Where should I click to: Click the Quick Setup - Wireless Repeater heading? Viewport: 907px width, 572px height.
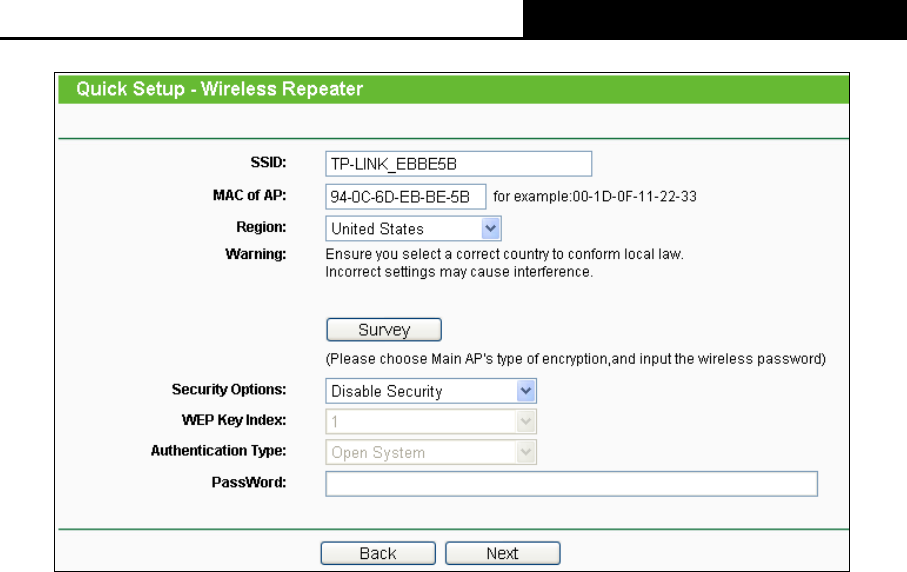[x=219, y=89]
